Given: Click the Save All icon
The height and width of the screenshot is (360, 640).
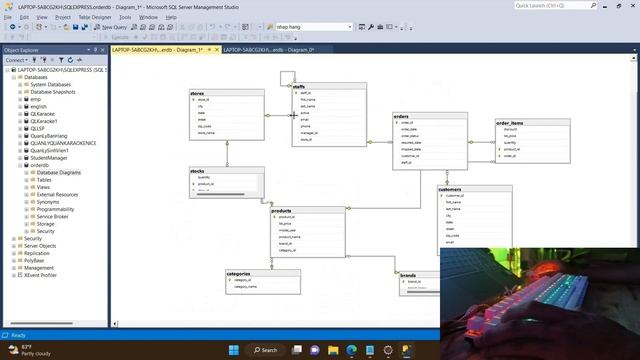Looking at the screenshot, I should 84,27.
